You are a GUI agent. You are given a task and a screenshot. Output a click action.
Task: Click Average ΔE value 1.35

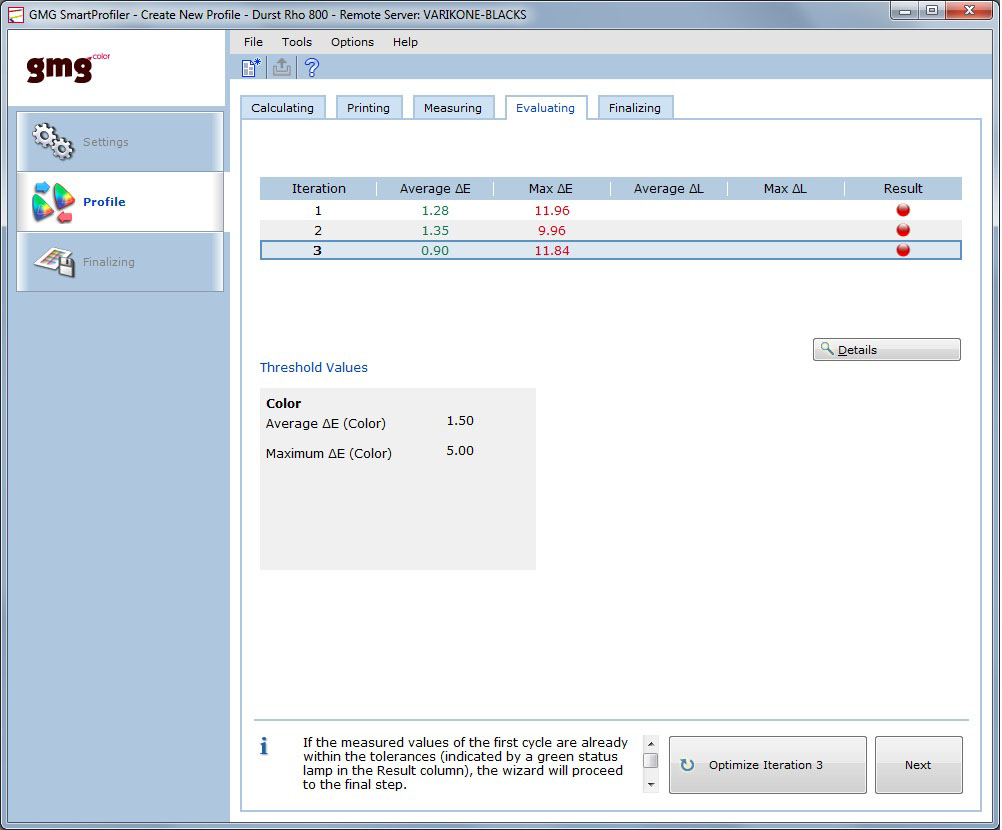point(435,231)
